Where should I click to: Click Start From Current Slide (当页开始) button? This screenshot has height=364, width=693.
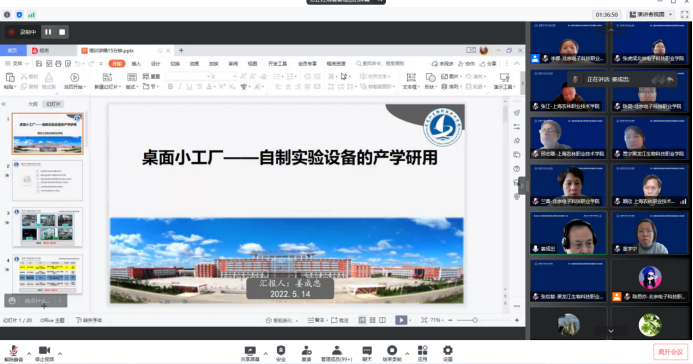click(x=74, y=81)
